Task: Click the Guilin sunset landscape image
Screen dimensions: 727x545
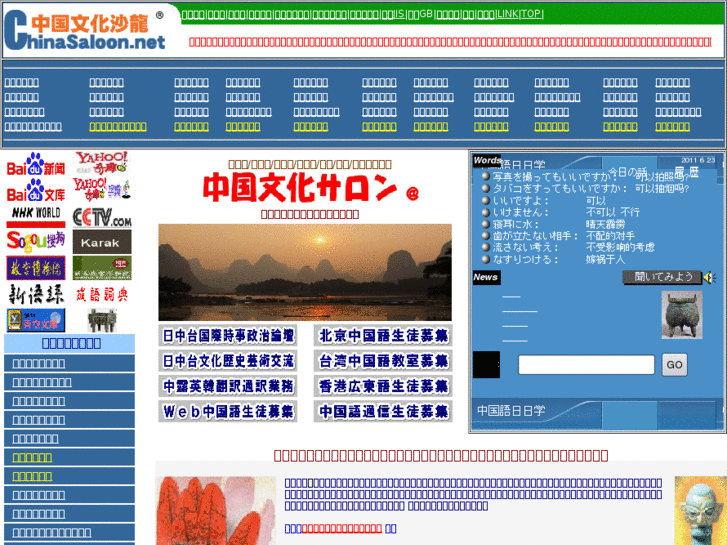Action: (305, 272)
